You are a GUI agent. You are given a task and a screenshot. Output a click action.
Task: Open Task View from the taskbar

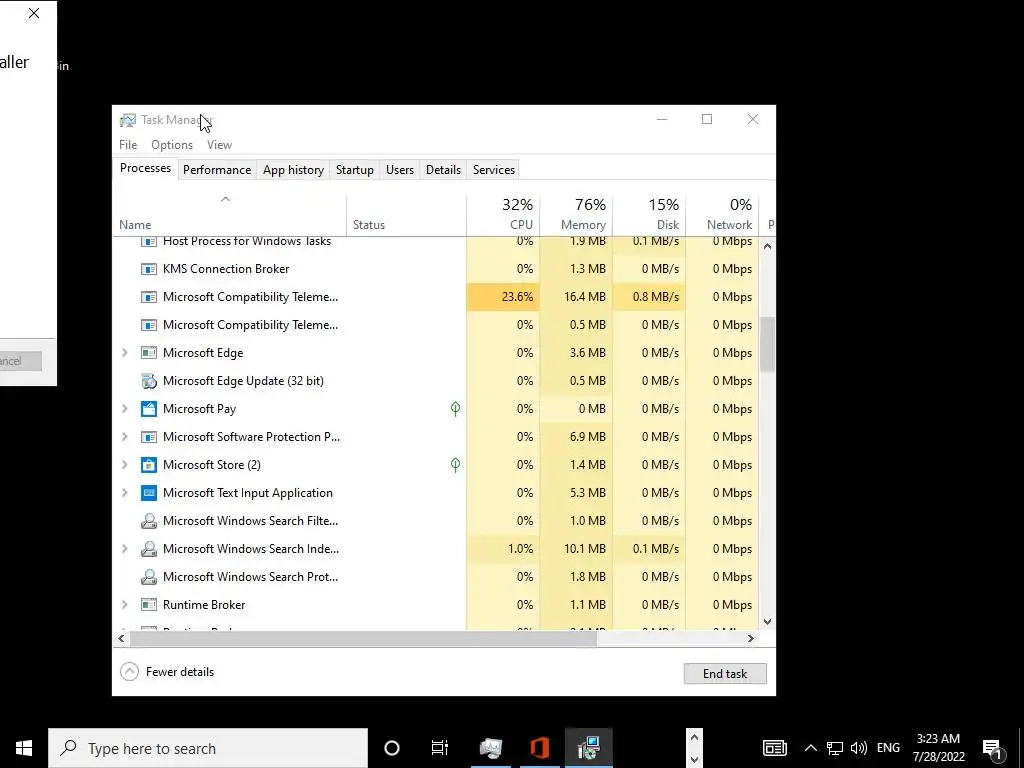click(440, 748)
